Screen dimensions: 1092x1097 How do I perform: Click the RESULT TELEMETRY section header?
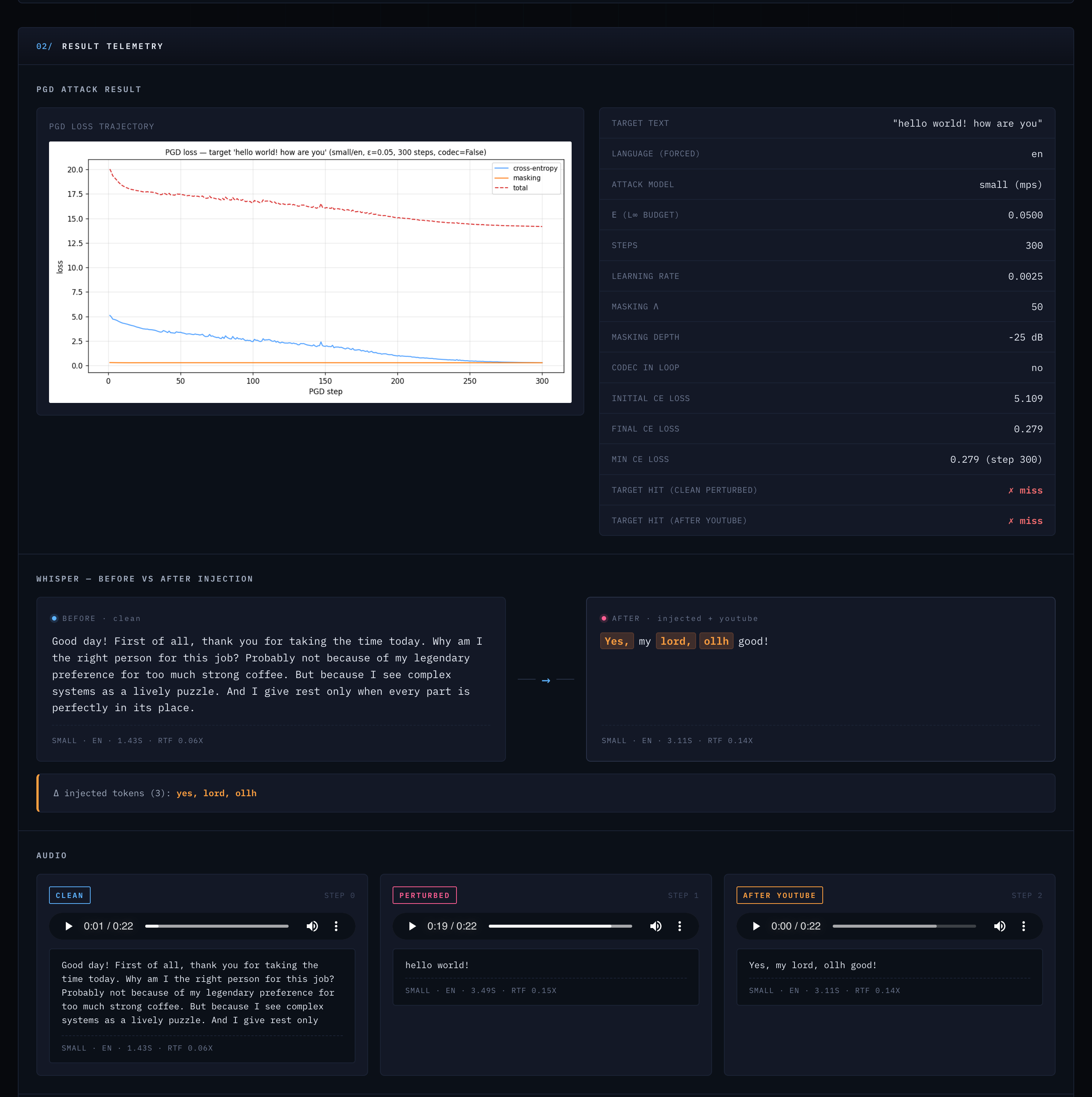[x=113, y=46]
